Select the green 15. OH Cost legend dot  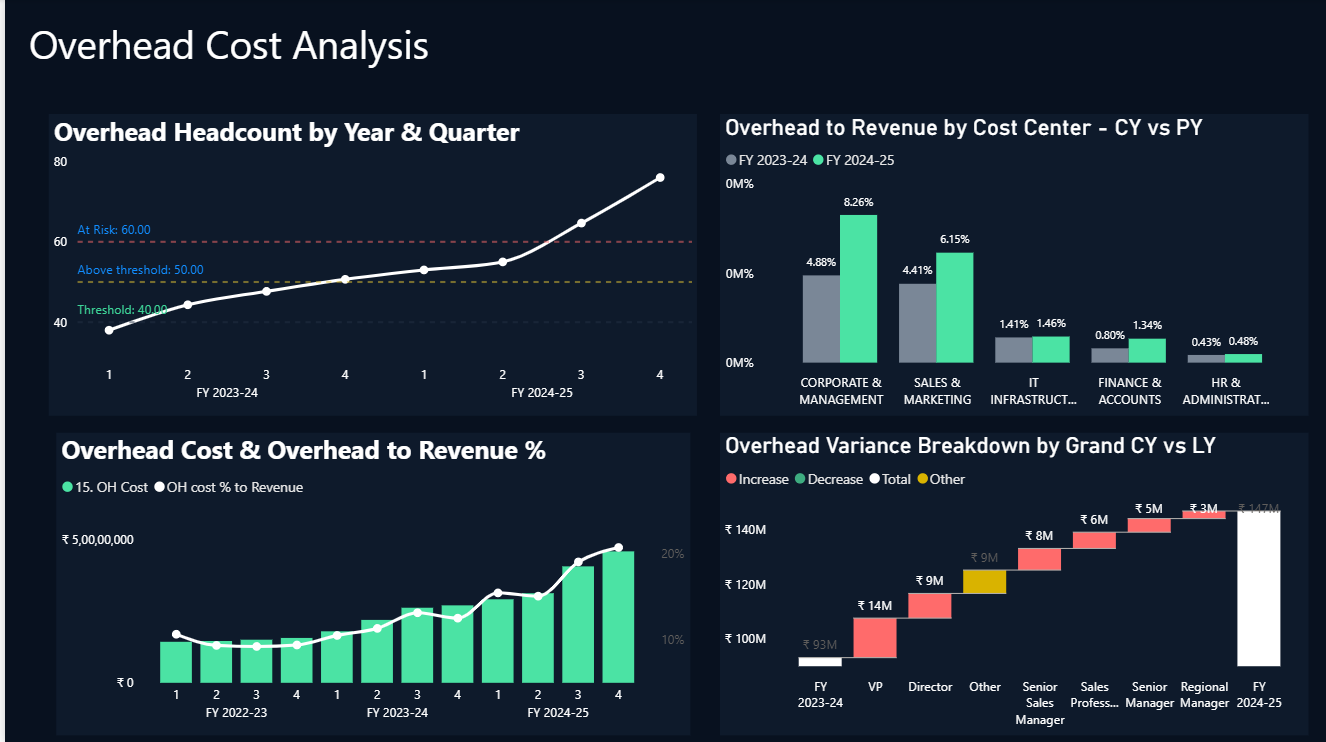(67, 487)
